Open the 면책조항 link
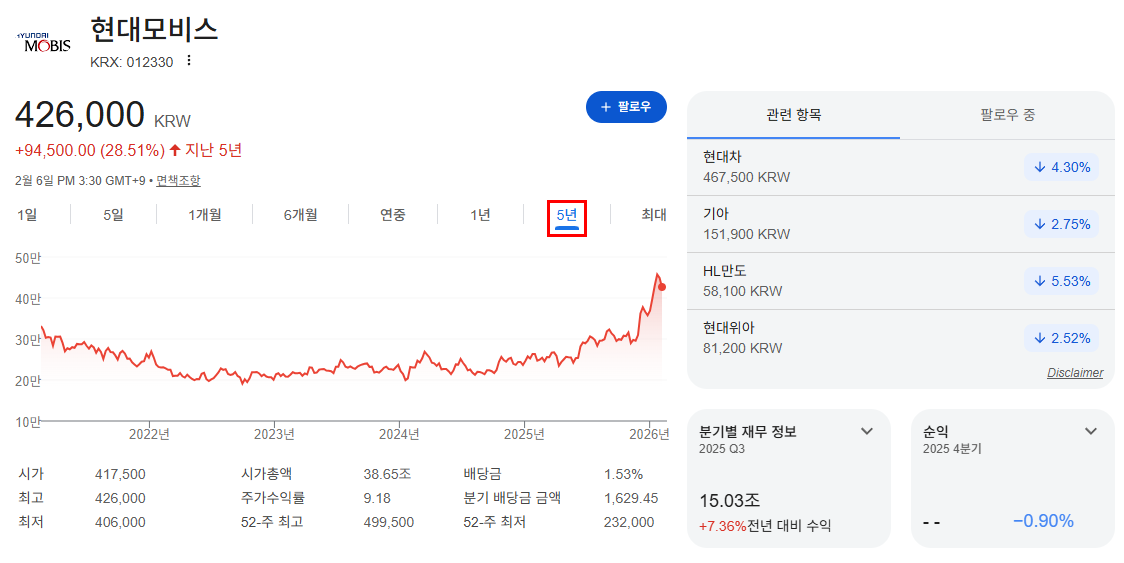Viewport: 1124px width, 563px height. click(x=178, y=181)
